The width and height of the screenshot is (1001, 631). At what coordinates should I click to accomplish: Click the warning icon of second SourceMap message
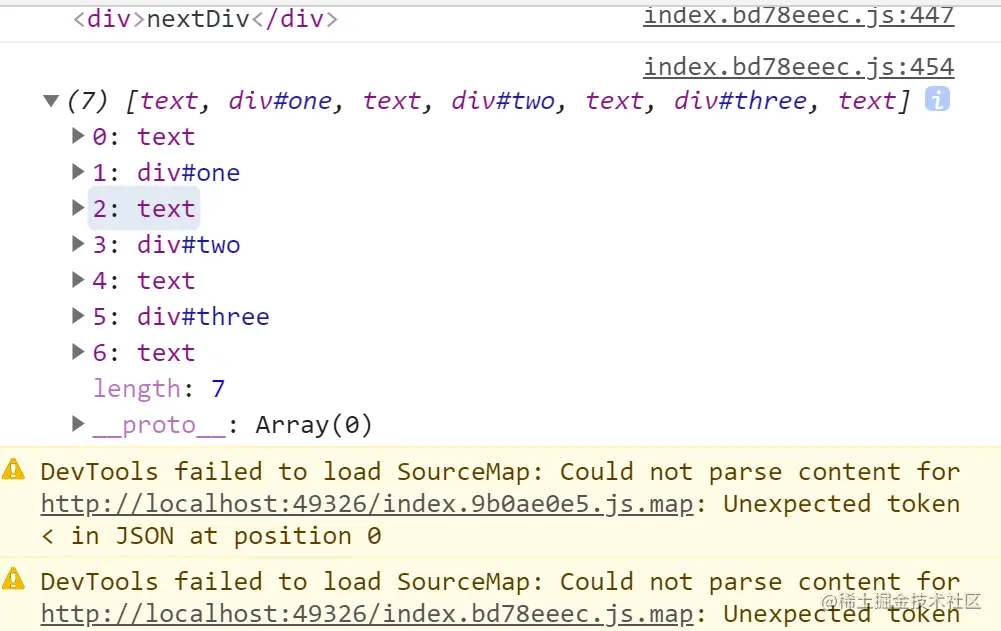tap(13, 580)
